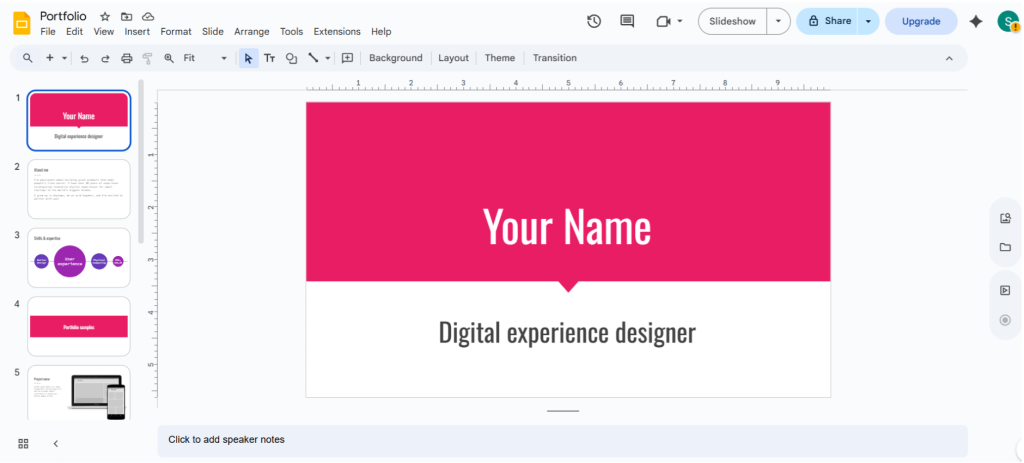Viewport: 1024px width, 463px height.
Task: Open the Format menu
Action: (x=176, y=31)
